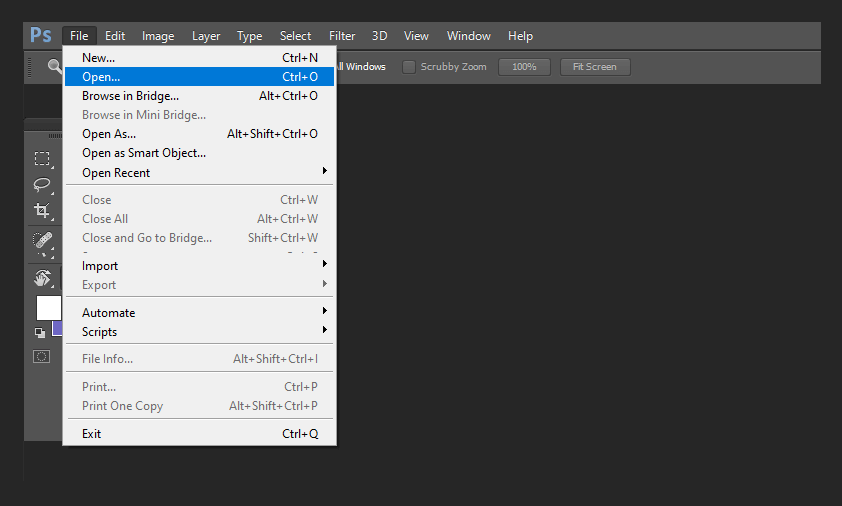Enable the Scrubby Zoom checkbox
842x506 pixels.
[409, 67]
